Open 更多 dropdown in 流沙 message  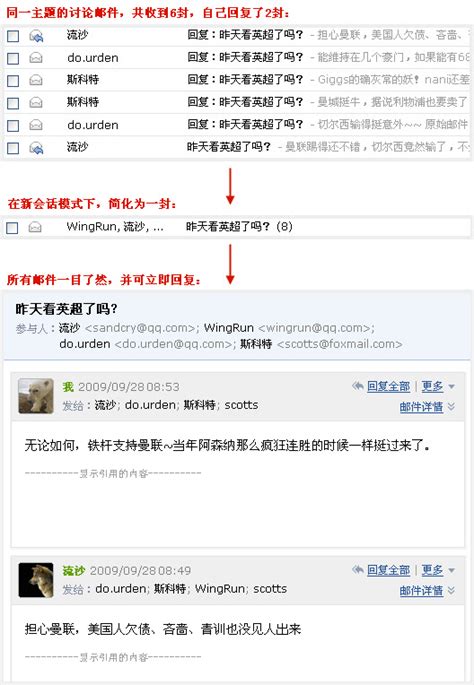point(438,571)
